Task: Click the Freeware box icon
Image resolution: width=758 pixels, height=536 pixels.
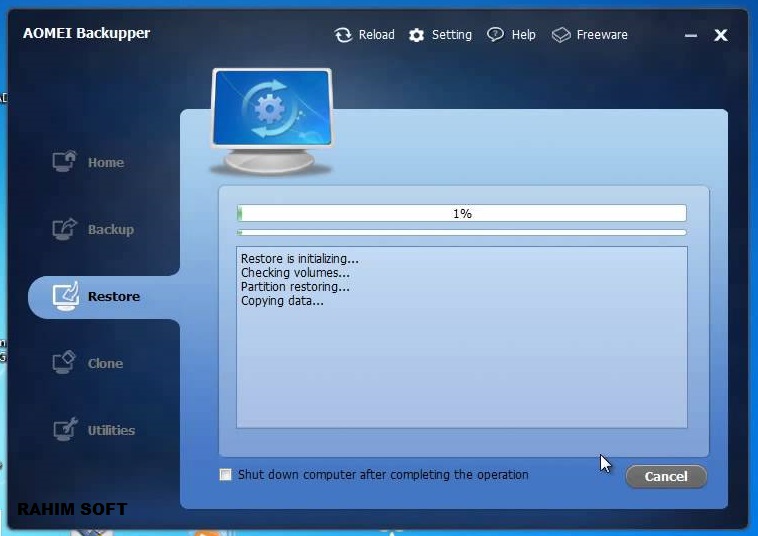Action: (561, 35)
